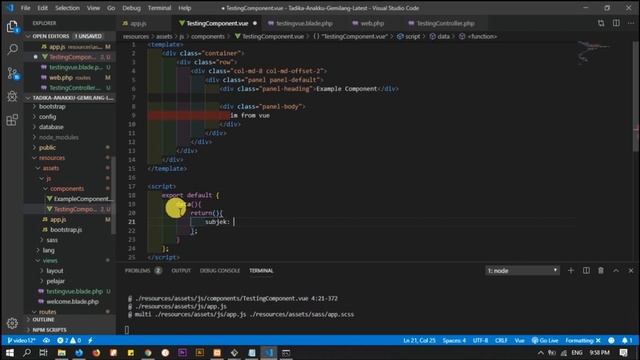This screenshot has width=640, height=360.
Task: Collapse the Open Editors section
Action: pyautogui.click(x=69, y=36)
